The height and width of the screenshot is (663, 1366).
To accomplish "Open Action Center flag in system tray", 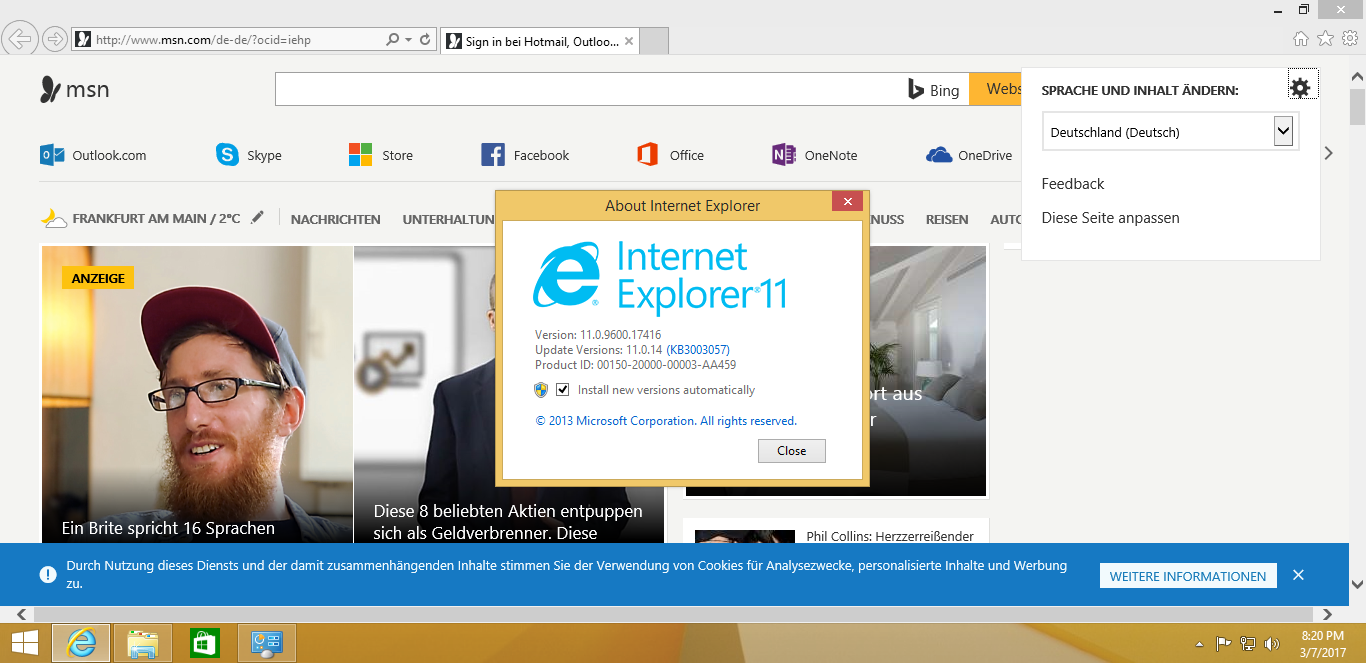I will 1223,644.
